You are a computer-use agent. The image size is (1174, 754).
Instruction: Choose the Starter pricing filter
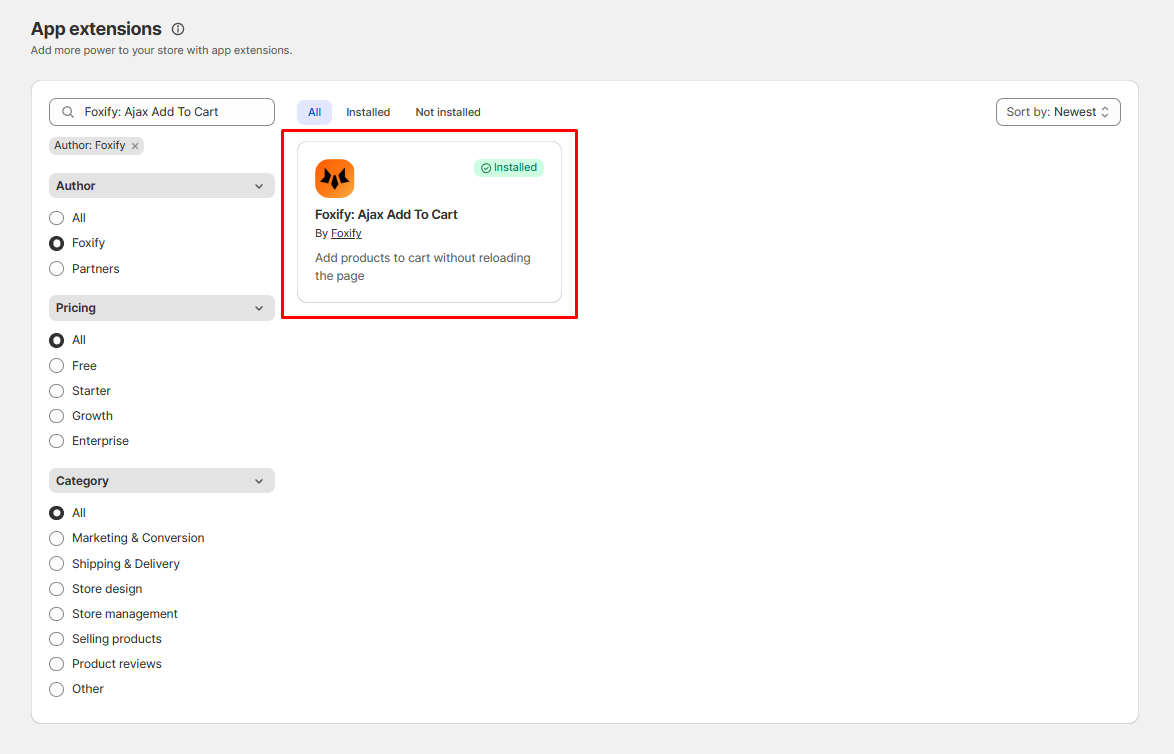[56, 391]
